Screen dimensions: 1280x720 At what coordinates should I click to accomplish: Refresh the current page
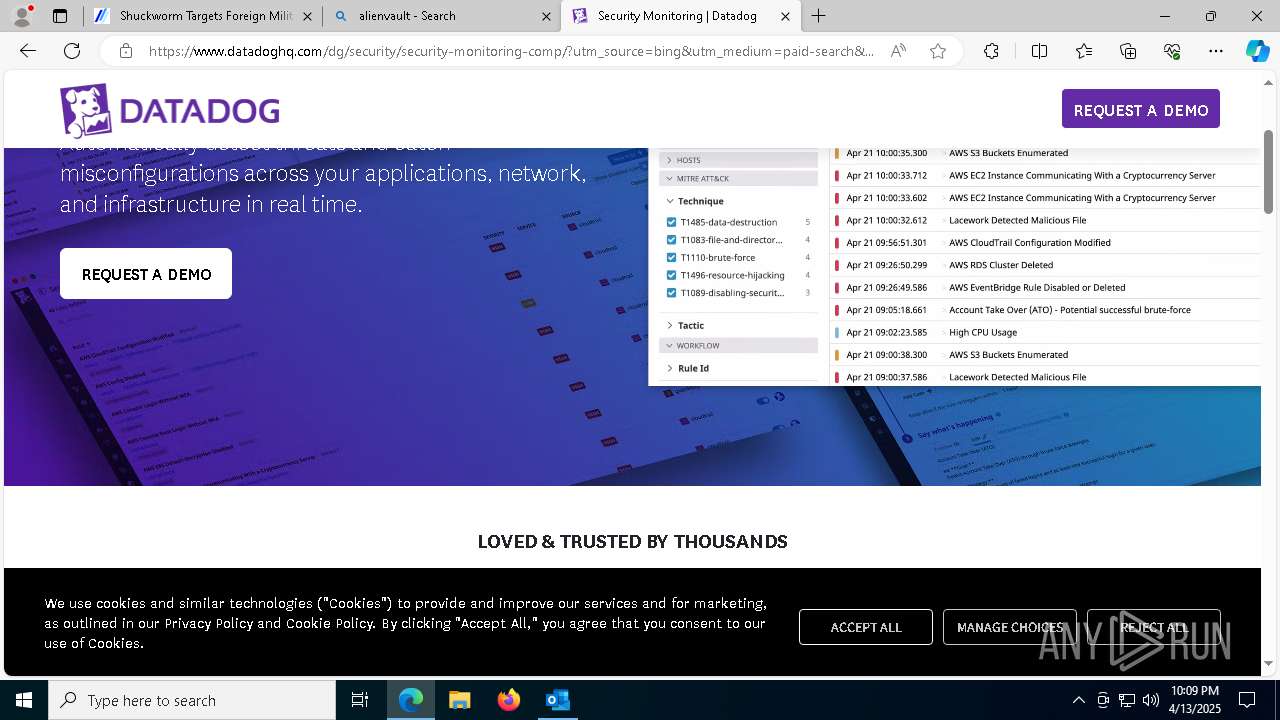pyautogui.click(x=72, y=51)
